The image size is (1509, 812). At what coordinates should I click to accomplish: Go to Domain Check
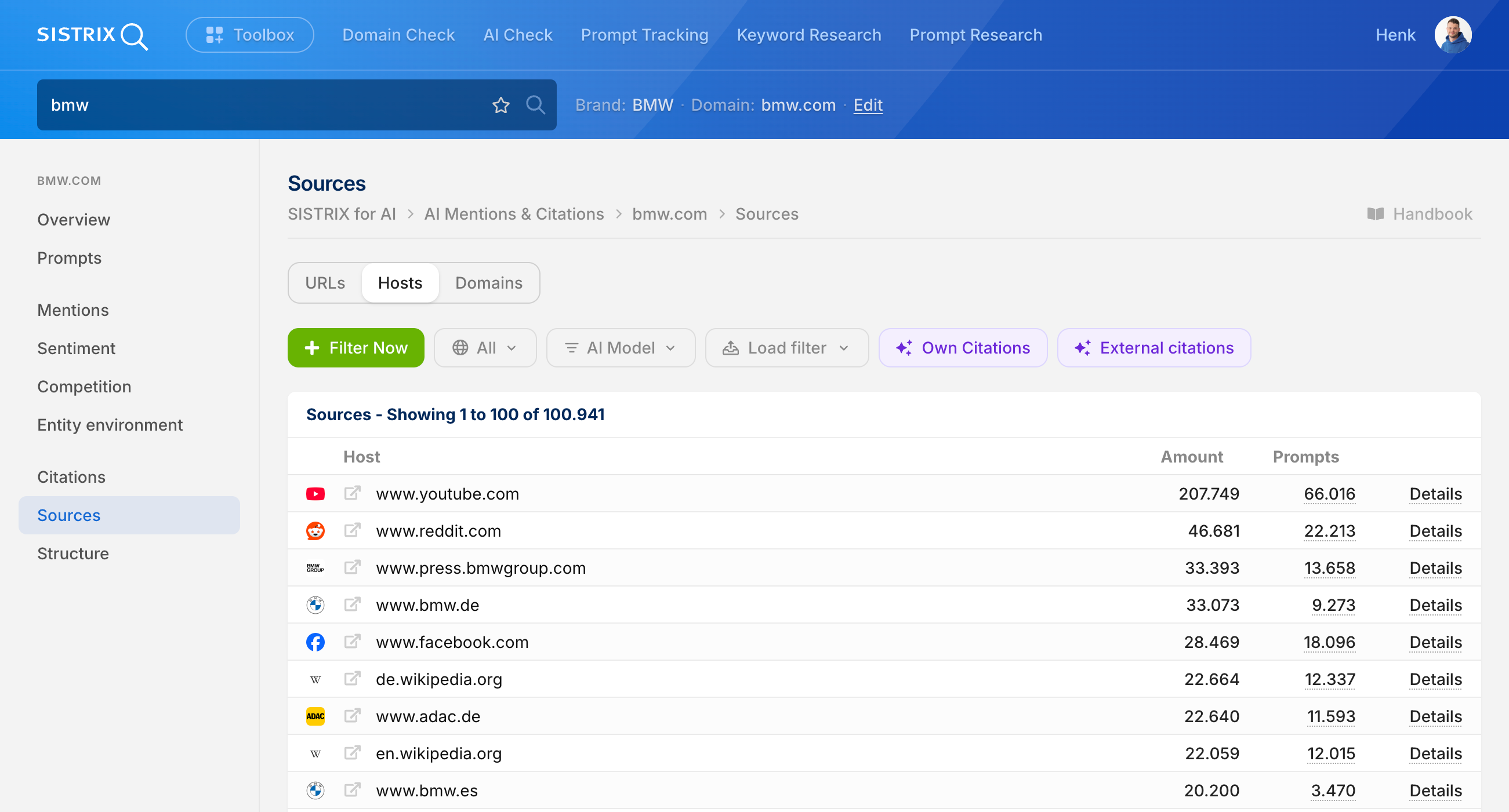[398, 35]
